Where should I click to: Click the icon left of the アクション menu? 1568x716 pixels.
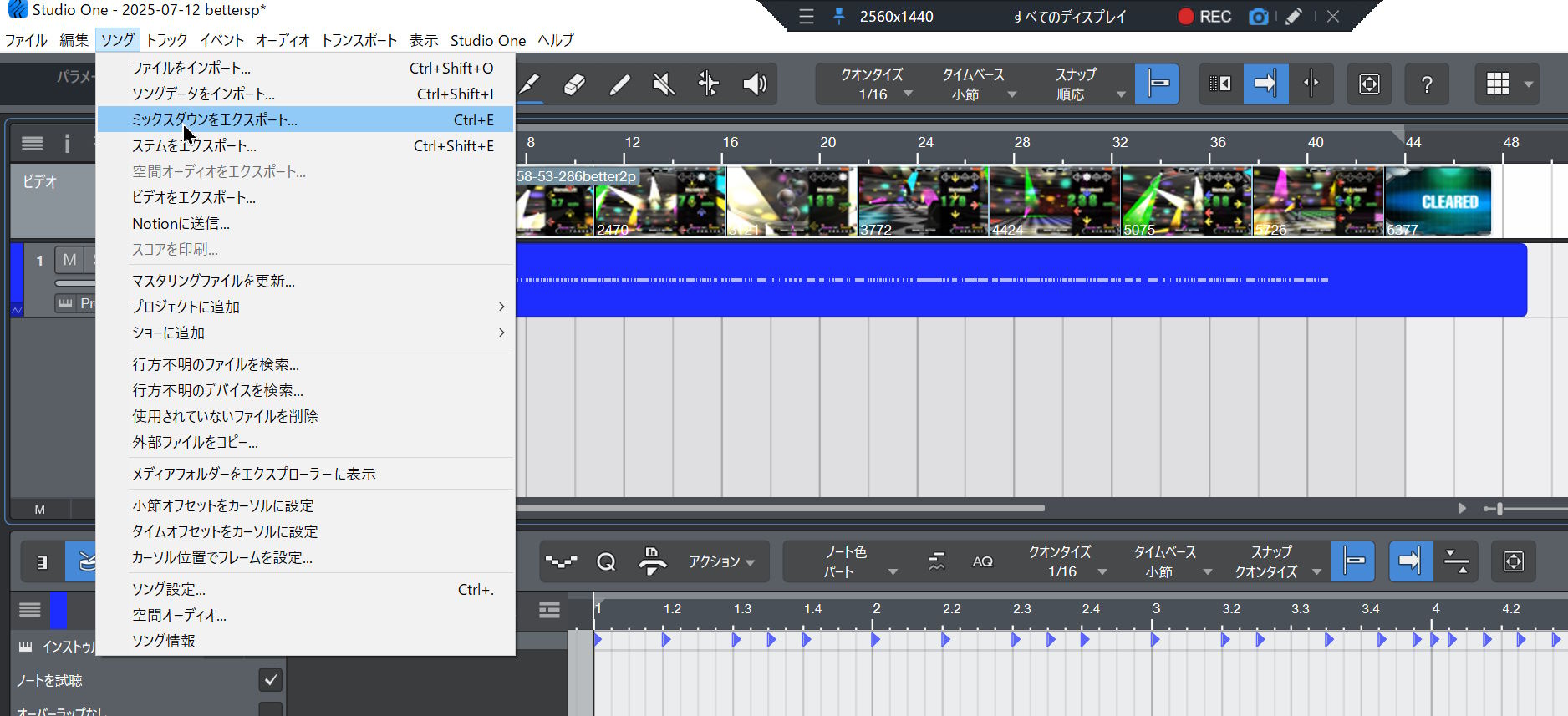tap(652, 561)
